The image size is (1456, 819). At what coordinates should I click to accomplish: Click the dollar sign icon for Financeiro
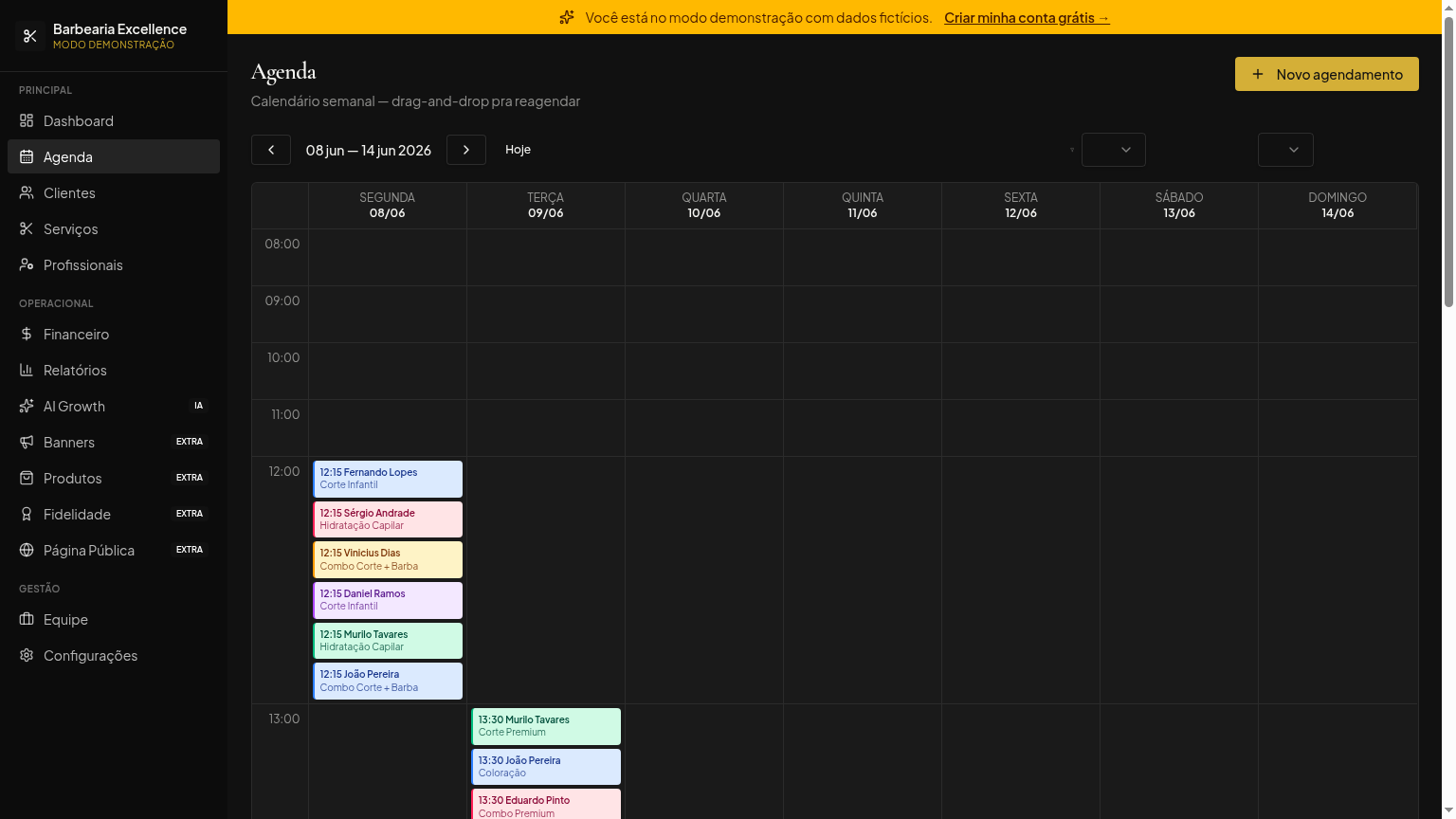27,334
